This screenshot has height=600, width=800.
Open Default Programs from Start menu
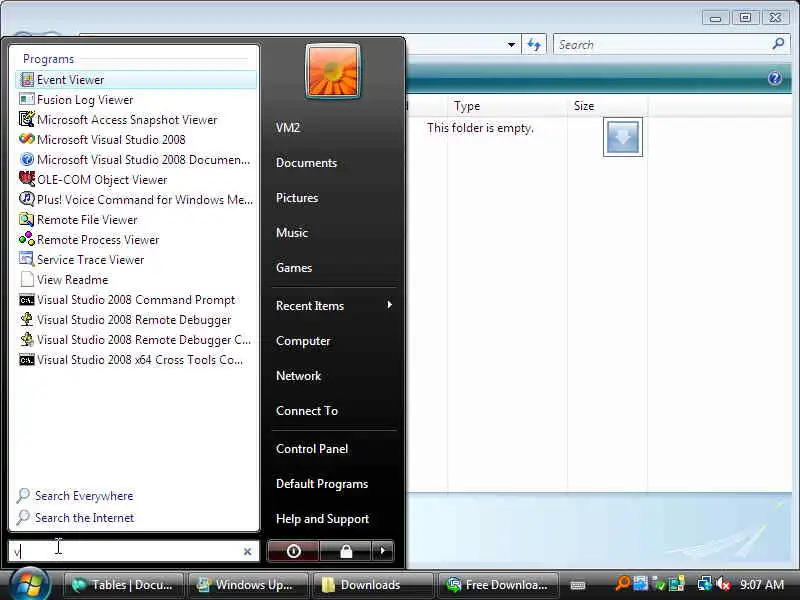[x=322, y=484]
